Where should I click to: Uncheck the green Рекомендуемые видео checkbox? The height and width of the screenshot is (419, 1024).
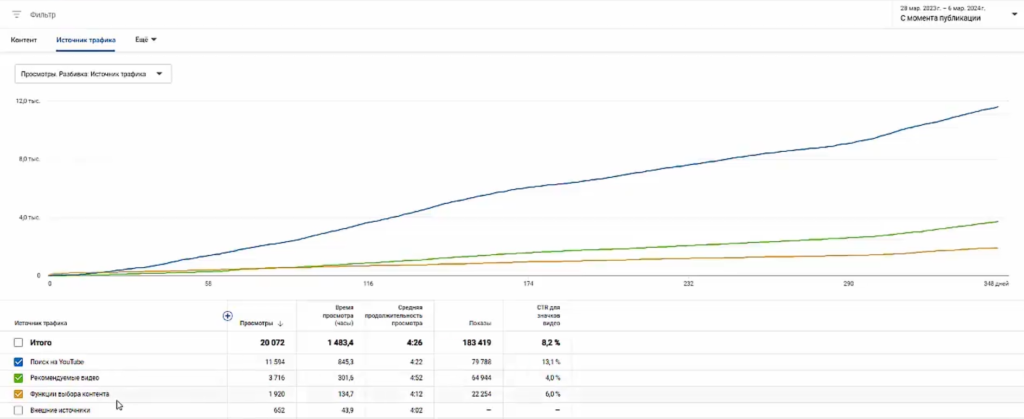click(x=19, y=378)
